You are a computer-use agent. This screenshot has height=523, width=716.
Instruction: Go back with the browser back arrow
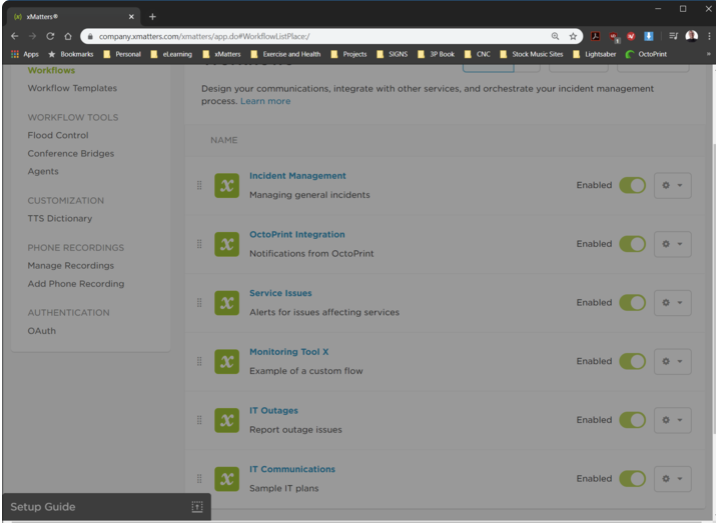[15, 36]
